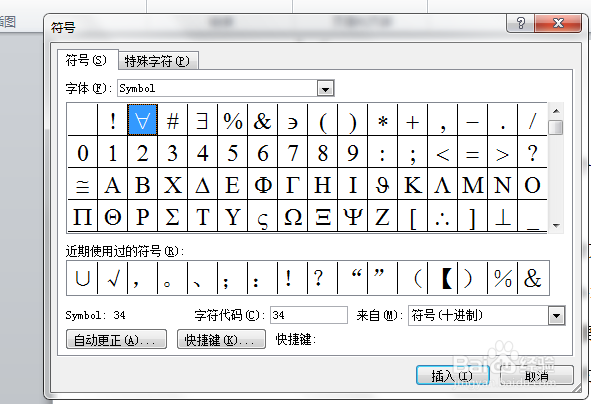Select the greater-than > symbol
Screen dimensions: 591x404
point(502,152)
